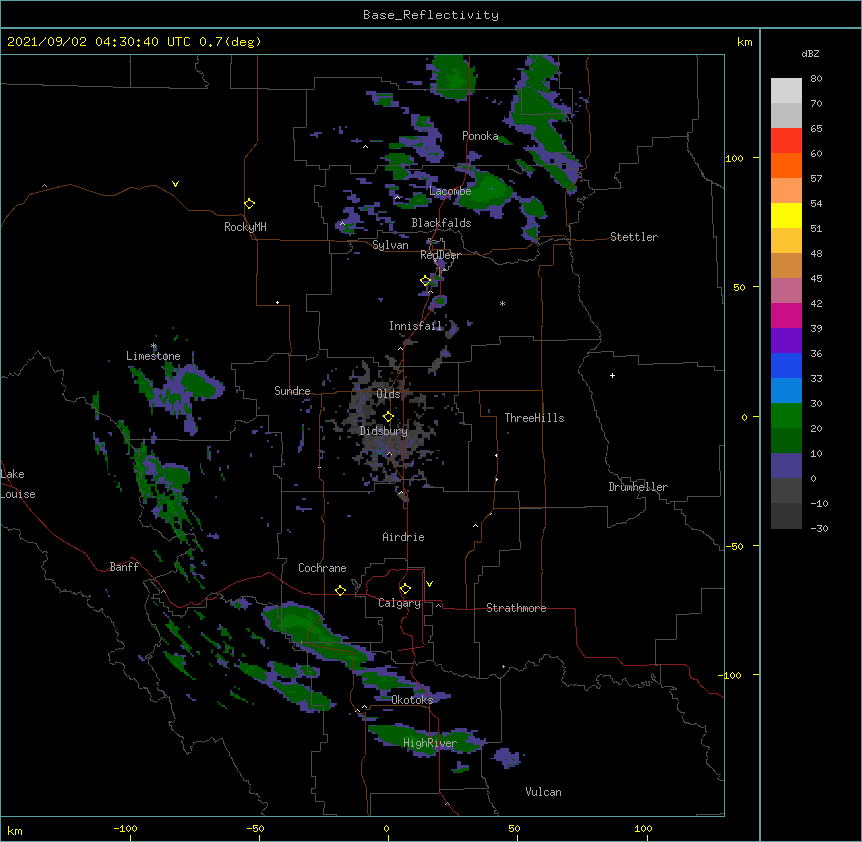Click the Innisfail town label
Viewport: 862px width, 842px height.
(x=415, y=326)
